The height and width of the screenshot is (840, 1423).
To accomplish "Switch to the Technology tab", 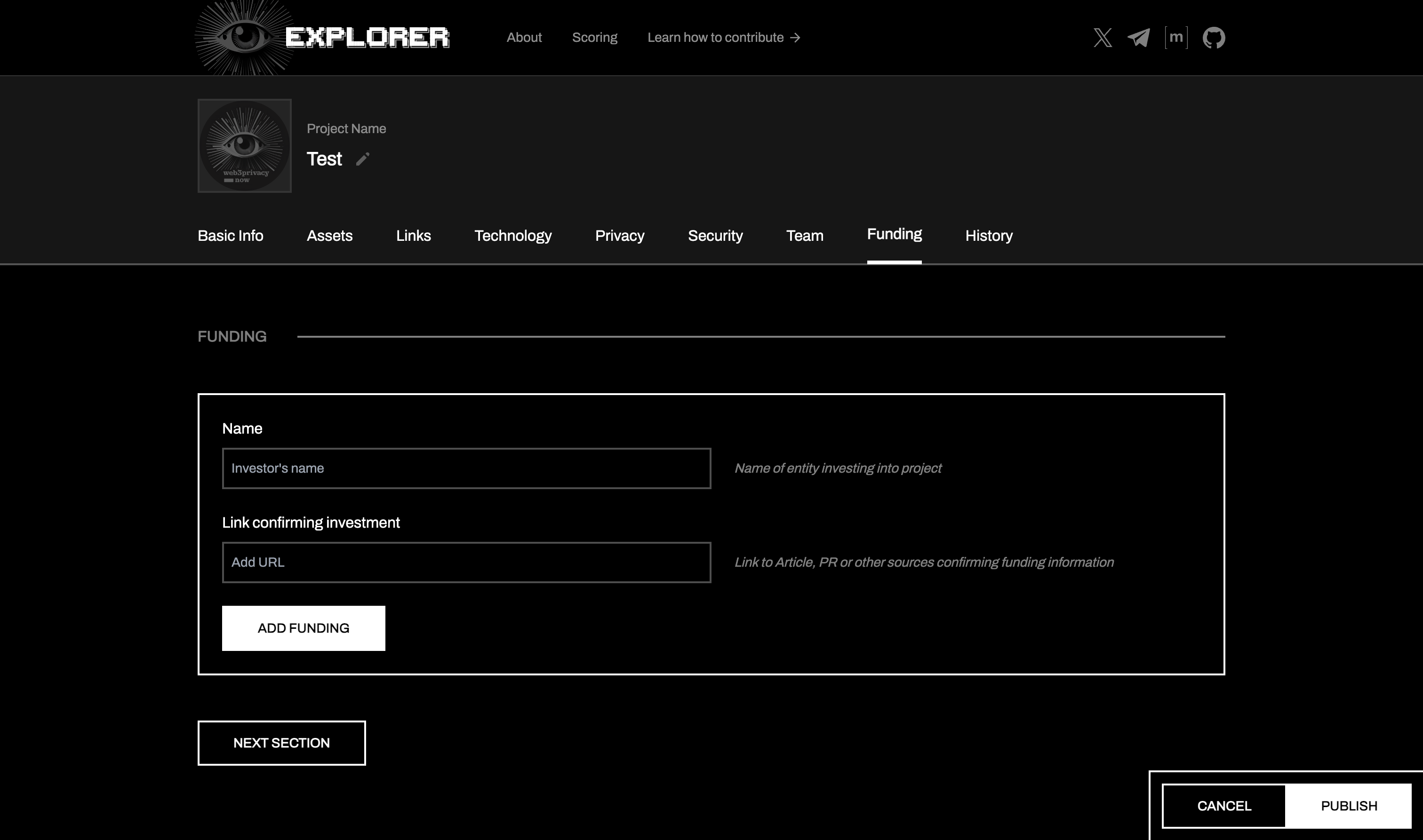I will 513,236.
